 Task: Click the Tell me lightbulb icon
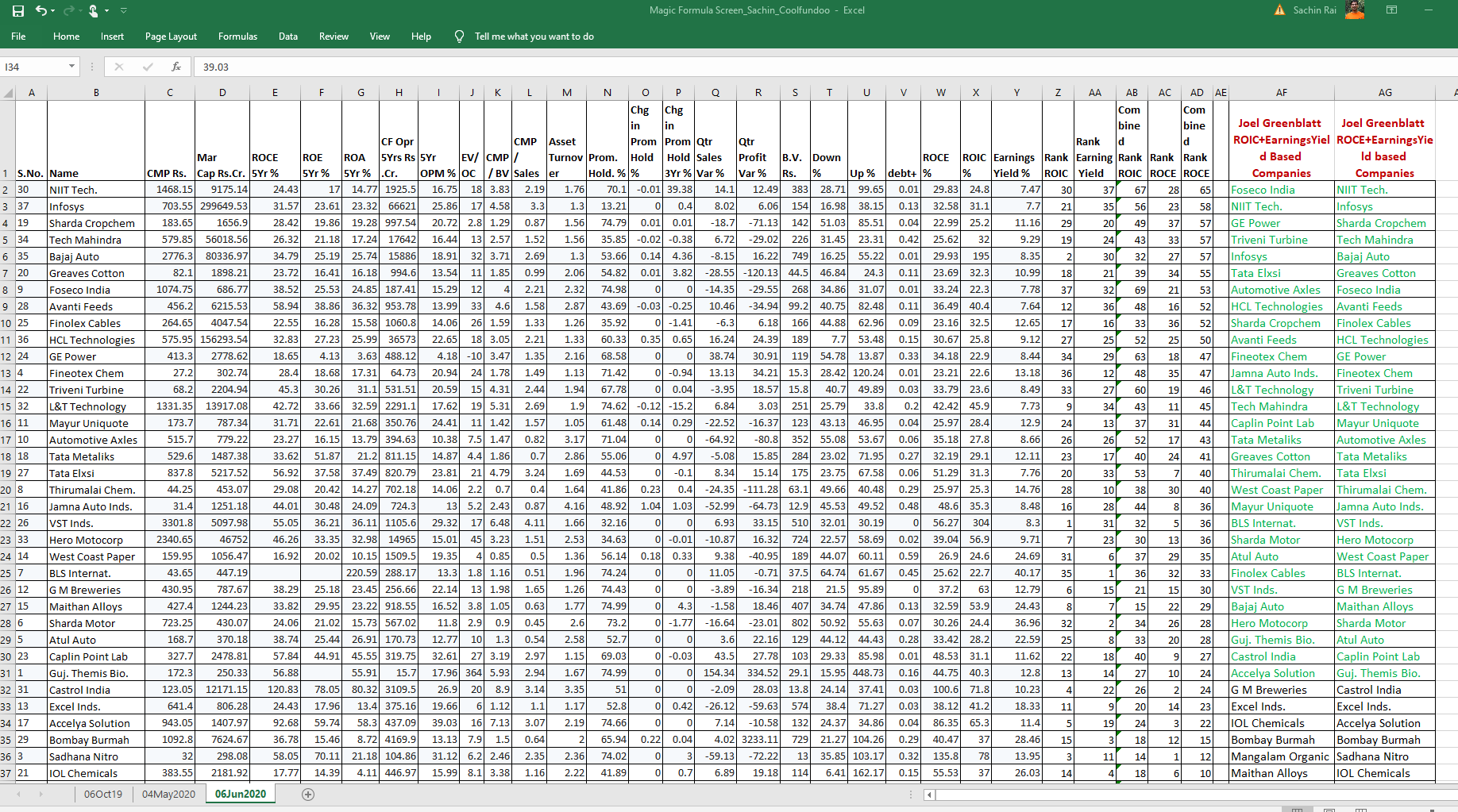(x=459, y=37)
